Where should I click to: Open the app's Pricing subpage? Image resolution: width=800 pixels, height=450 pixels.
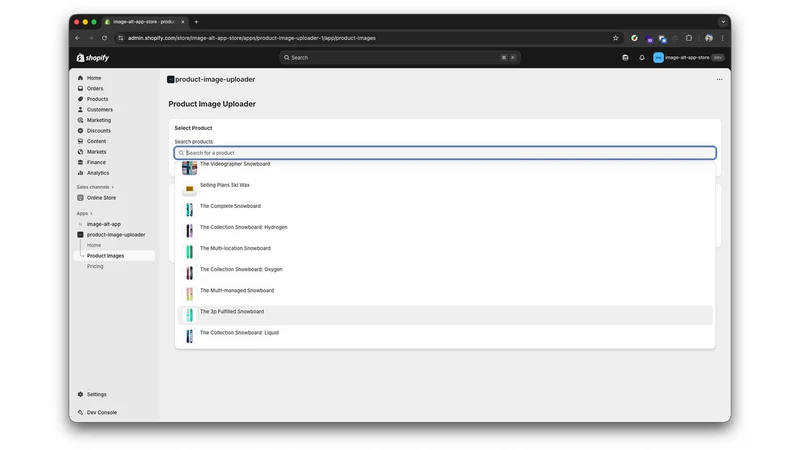click(x=95, y=266)
